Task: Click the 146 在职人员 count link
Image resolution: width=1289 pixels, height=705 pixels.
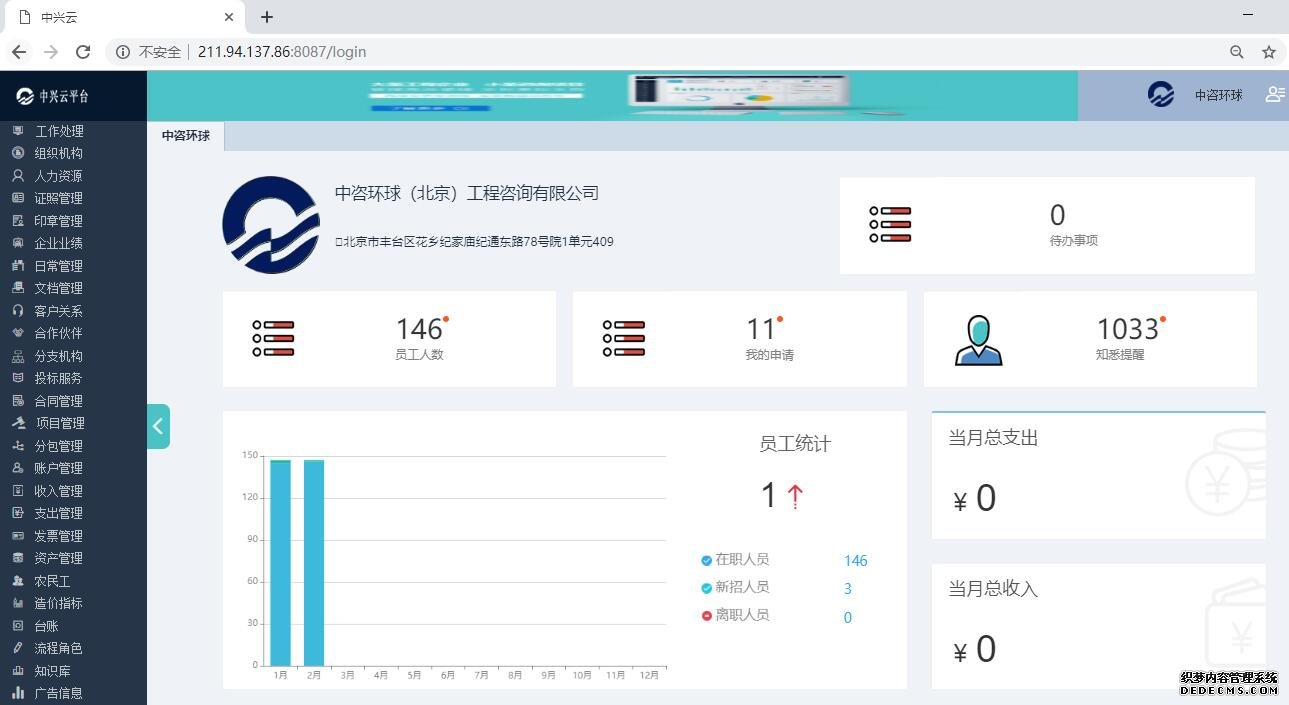Action: tap(855, 561)
